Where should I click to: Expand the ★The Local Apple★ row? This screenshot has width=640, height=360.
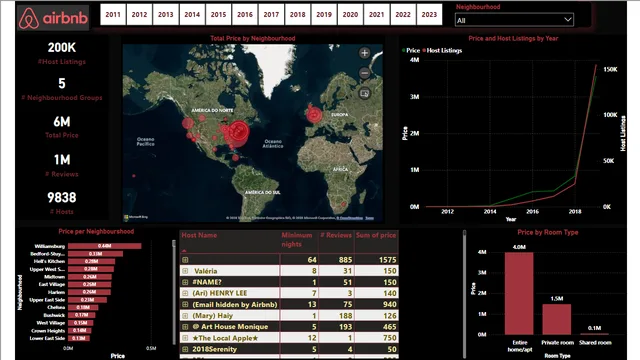coord(185,338)
